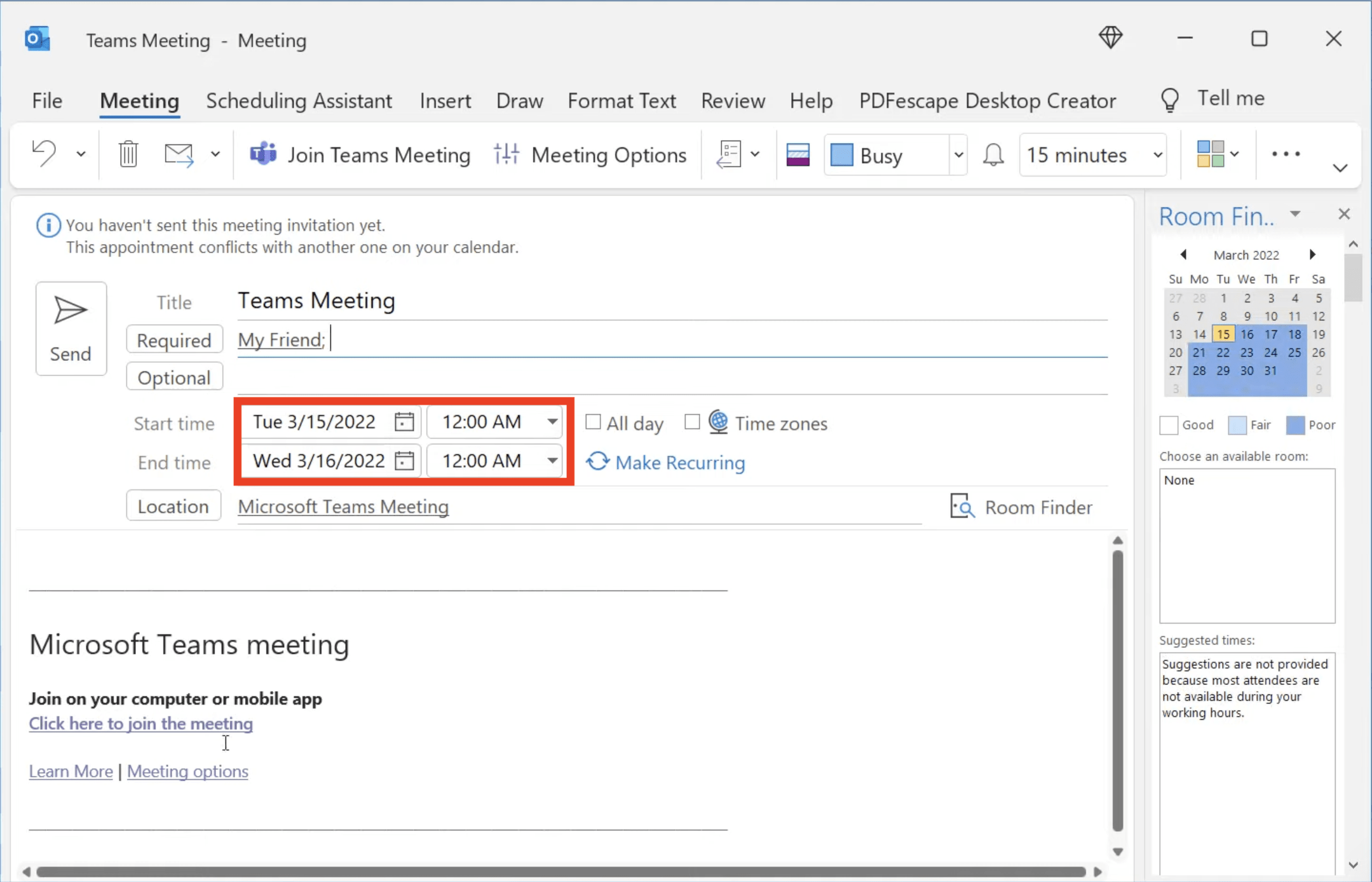Open Meeting Options sliders icon

(x=506, y=154)
